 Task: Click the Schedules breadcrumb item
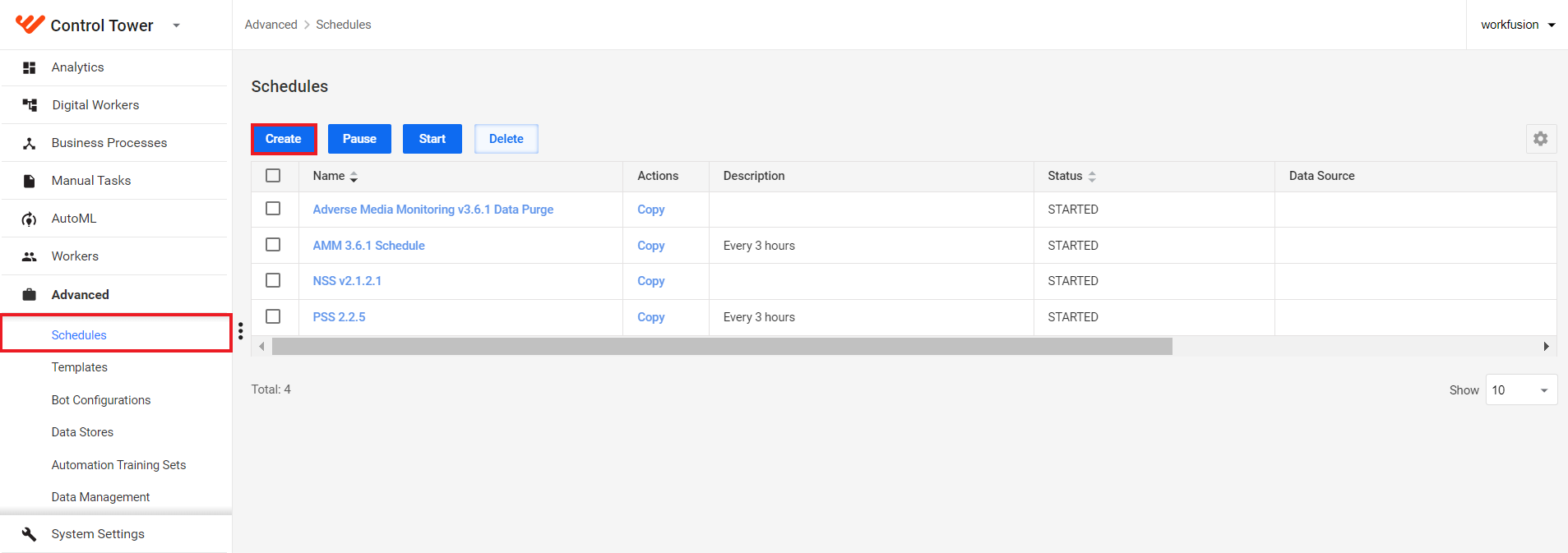point(344,25)
